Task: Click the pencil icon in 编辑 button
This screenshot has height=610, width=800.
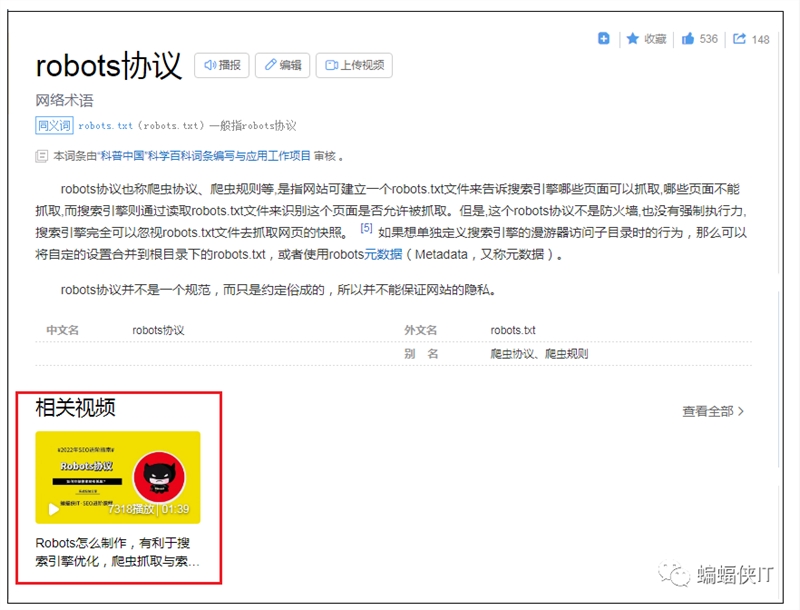Action: click(x=270, y=65)
